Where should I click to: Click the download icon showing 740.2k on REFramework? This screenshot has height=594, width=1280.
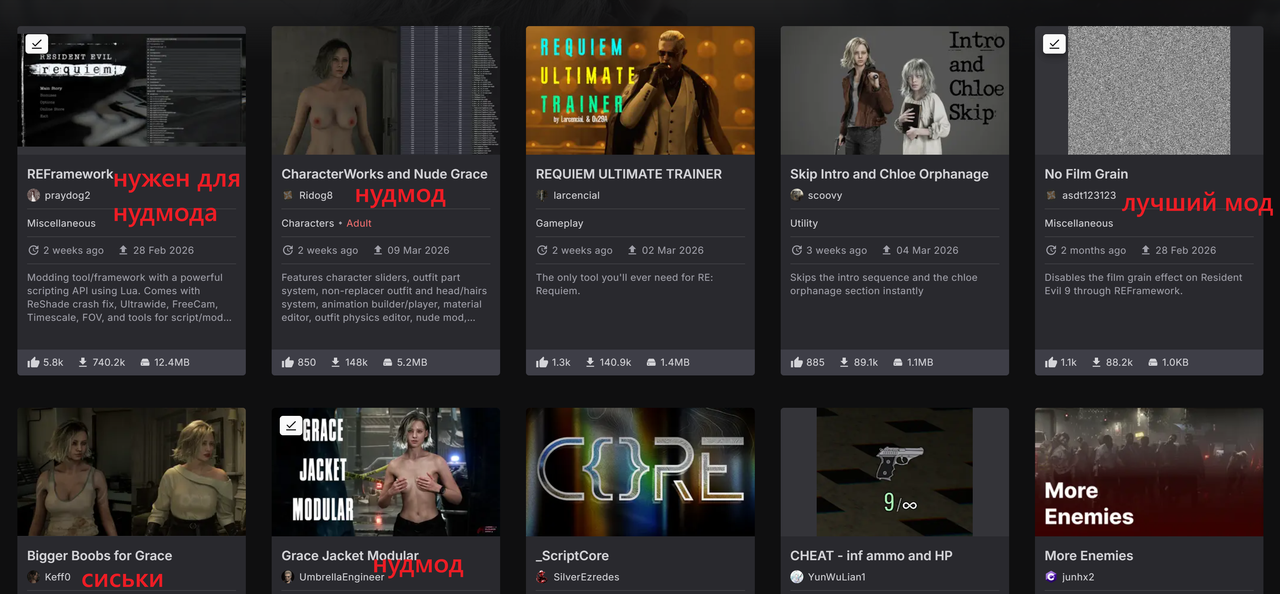(x=83, y=362)
